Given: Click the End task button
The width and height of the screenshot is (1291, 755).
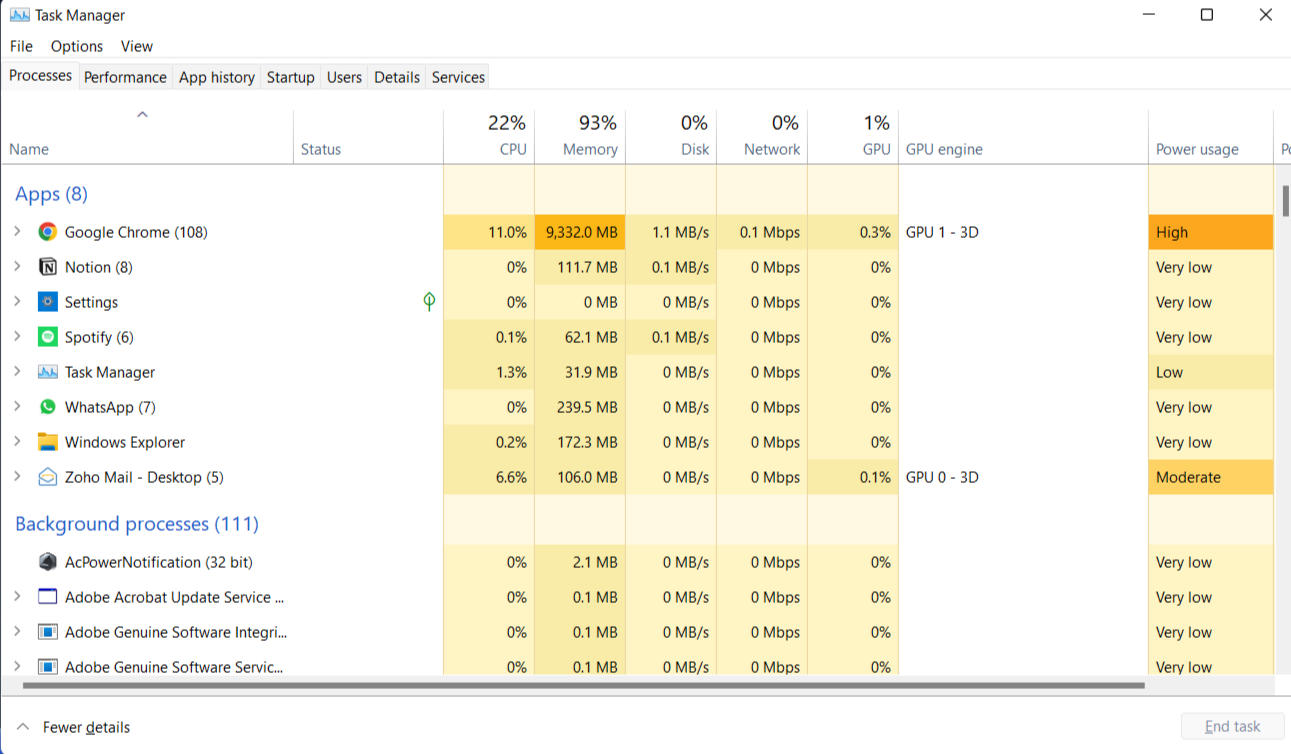Looking at the screenshot, I should point(1232,726).
